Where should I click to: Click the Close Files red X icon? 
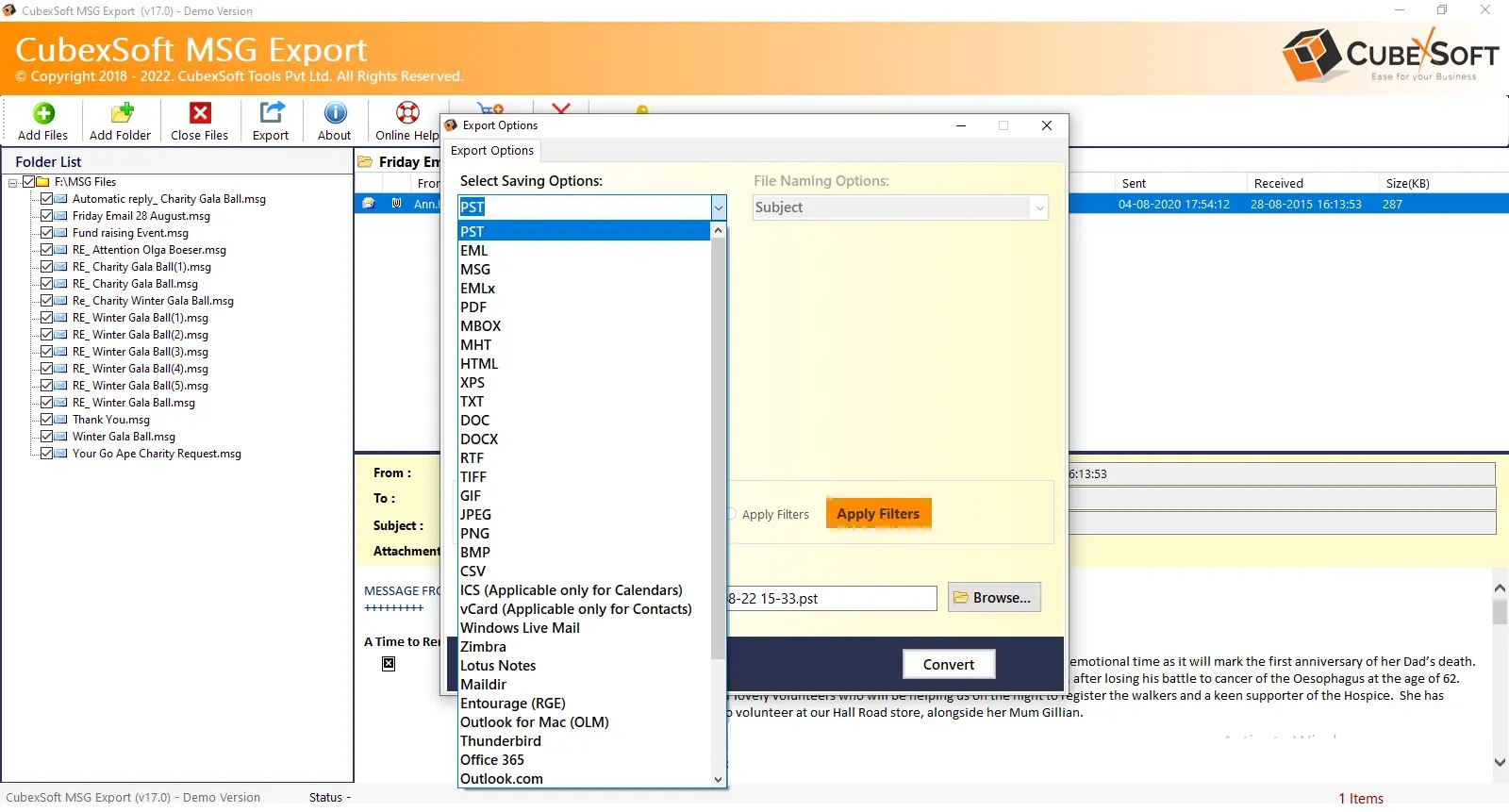tap(200, 113)
